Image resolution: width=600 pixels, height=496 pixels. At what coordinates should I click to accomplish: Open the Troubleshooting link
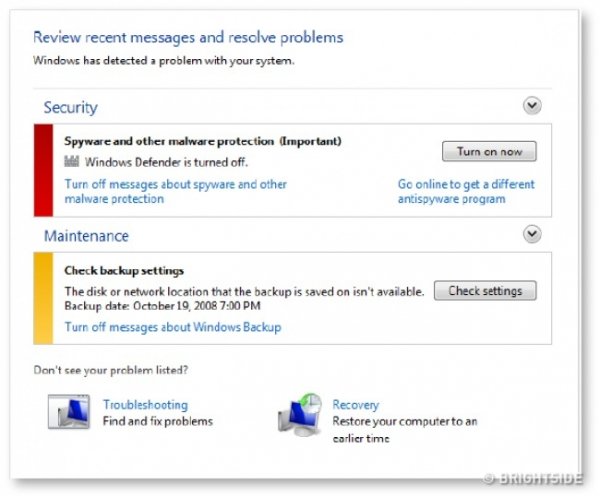click(145, 405)
